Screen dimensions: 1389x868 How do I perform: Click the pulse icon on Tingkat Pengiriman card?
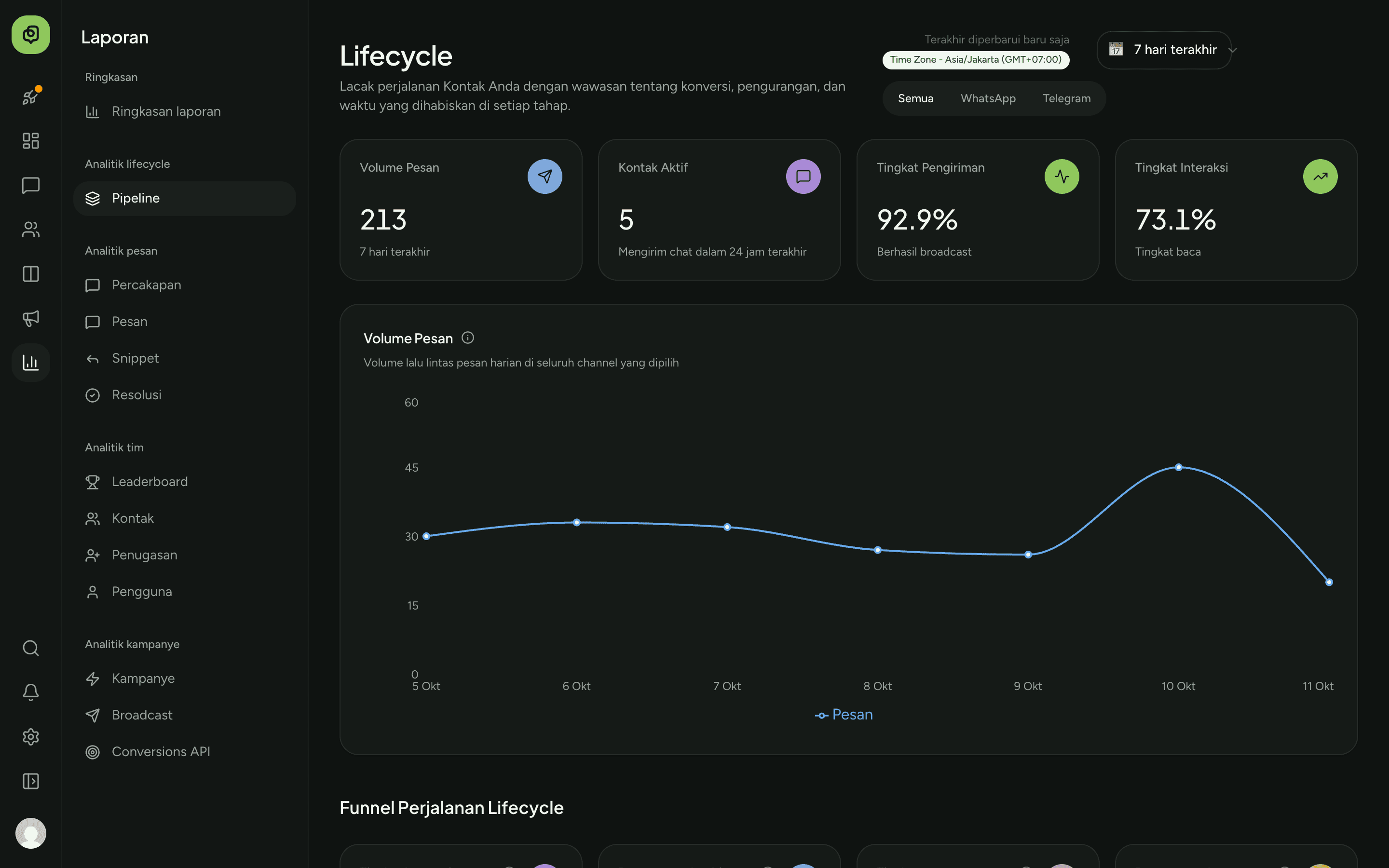[x=1062, y=176]
